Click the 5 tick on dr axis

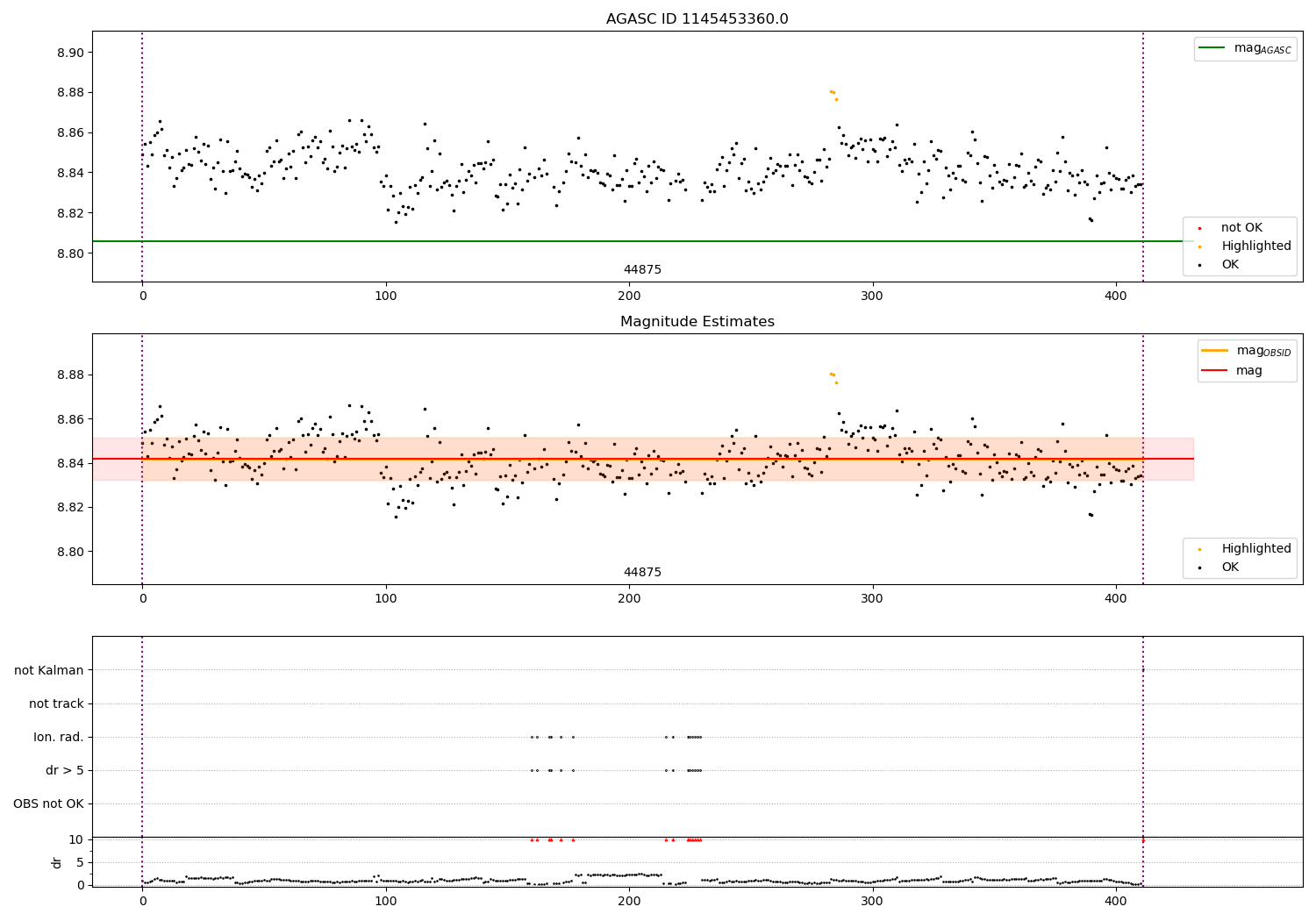click(80, 862)
